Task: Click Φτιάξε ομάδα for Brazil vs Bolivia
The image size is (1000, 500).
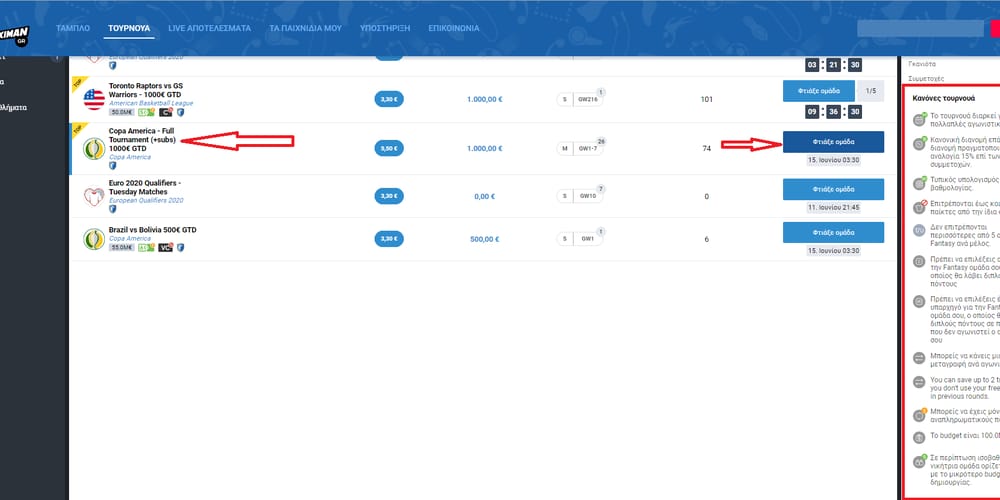Action: pyautogui.click(x=834, y=232)
